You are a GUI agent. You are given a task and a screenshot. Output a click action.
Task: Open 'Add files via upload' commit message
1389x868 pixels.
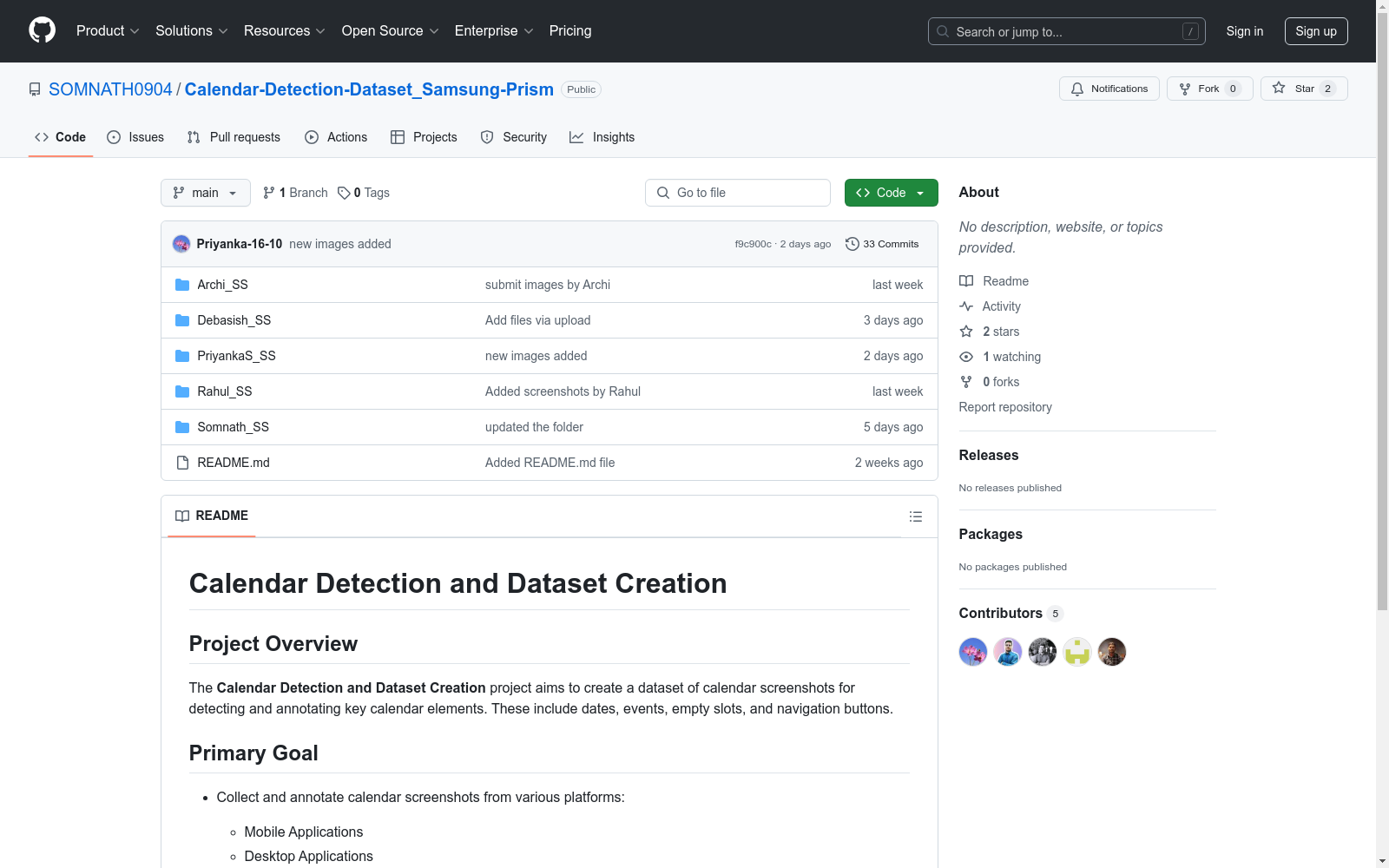[538, 320]
